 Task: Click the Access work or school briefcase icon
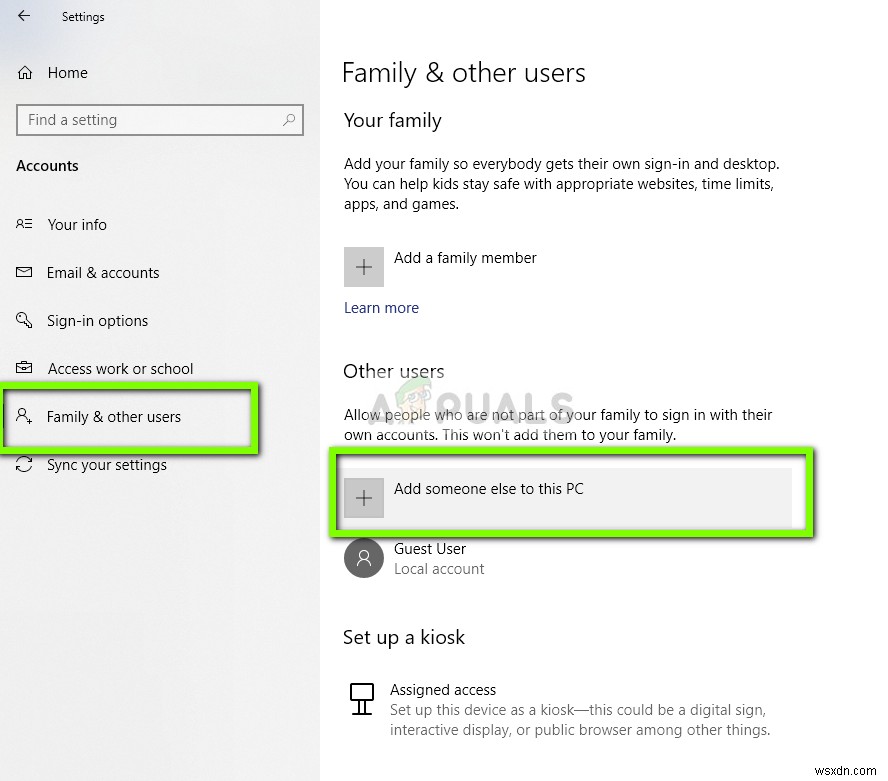coord(24,369)
